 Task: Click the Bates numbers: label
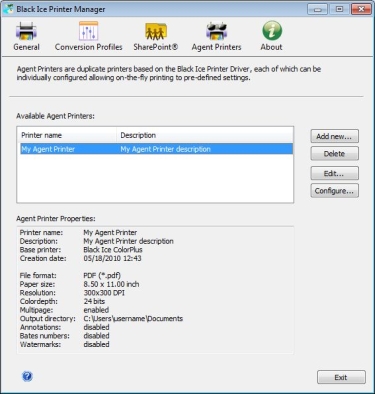pos(45,336)
